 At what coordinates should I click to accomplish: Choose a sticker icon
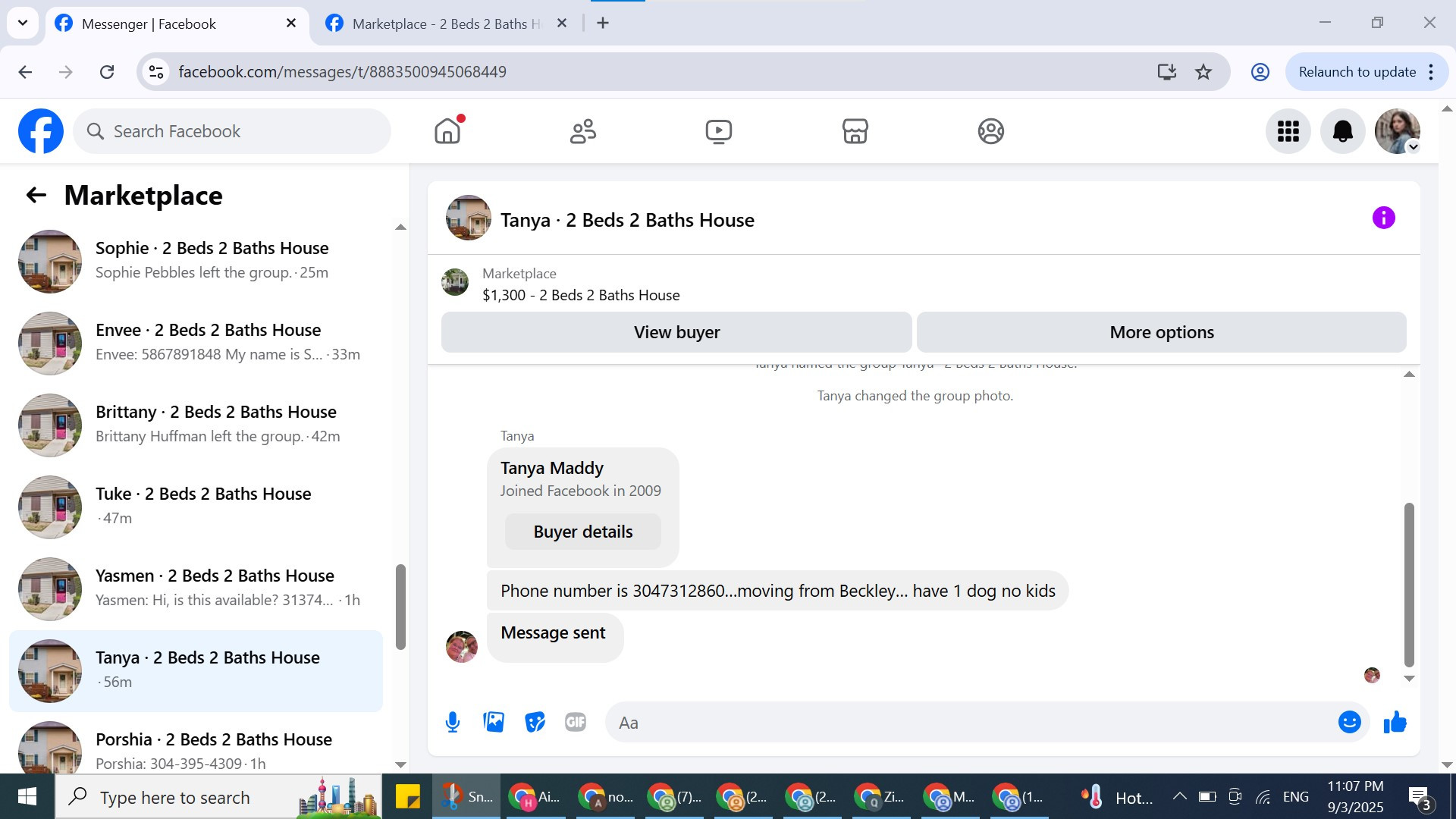click(535, 723)
